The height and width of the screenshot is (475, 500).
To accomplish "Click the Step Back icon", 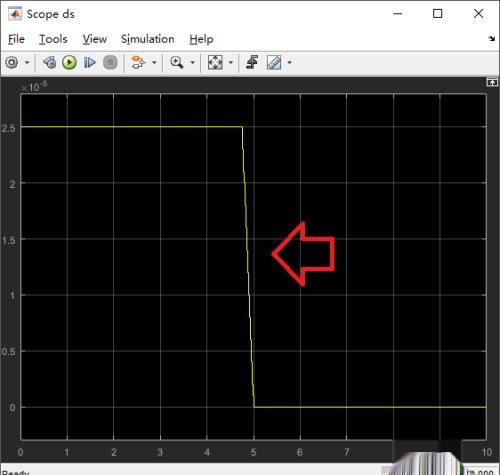I will 50,62.
